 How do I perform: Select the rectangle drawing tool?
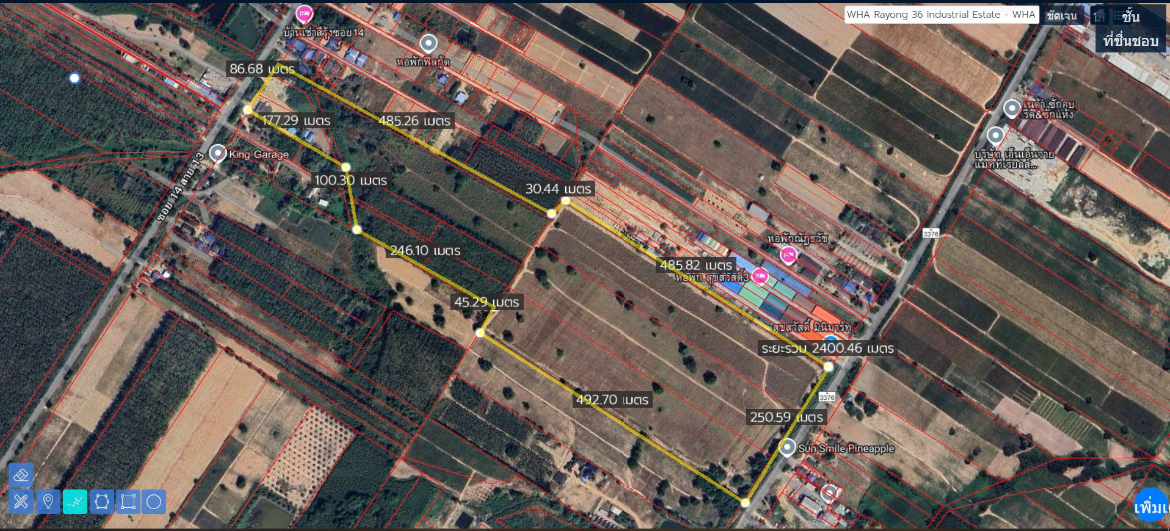127,501
